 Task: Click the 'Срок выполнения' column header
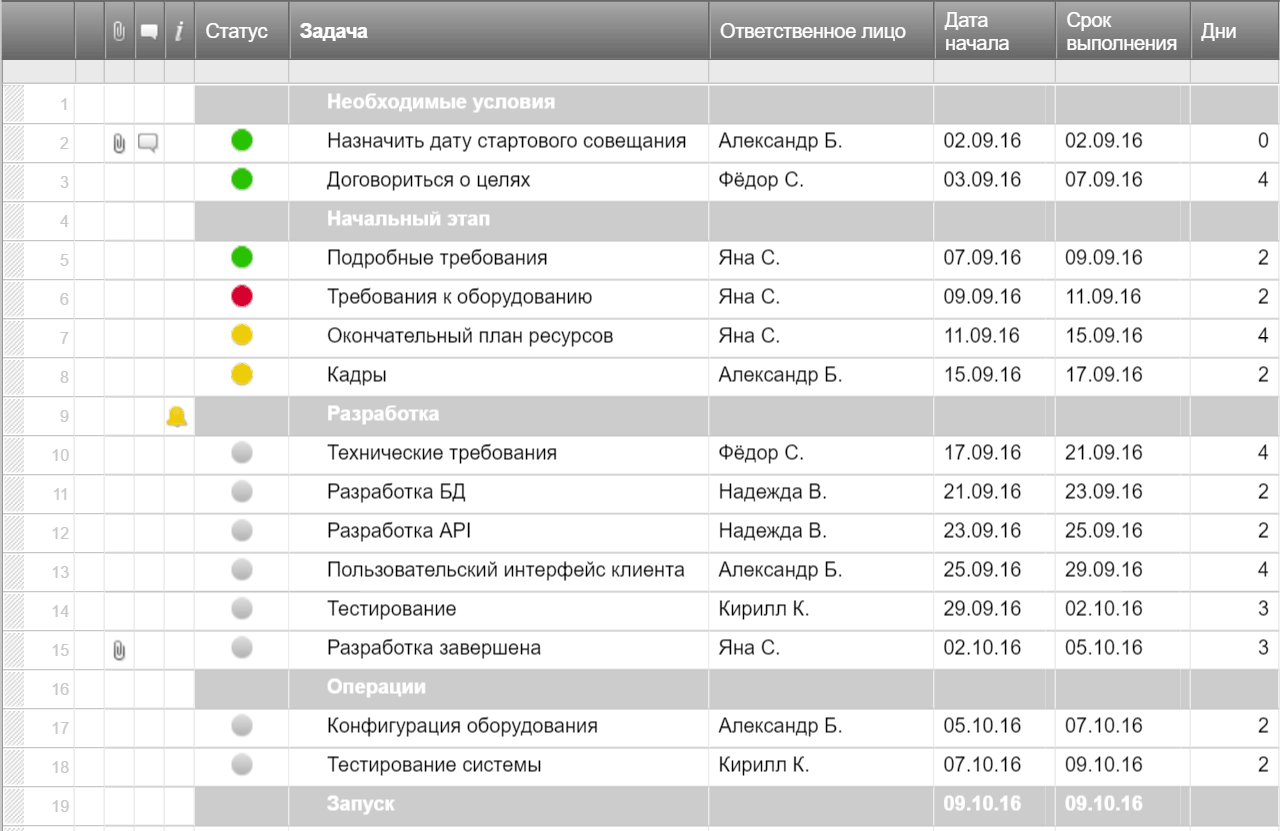pos(1121,32)
